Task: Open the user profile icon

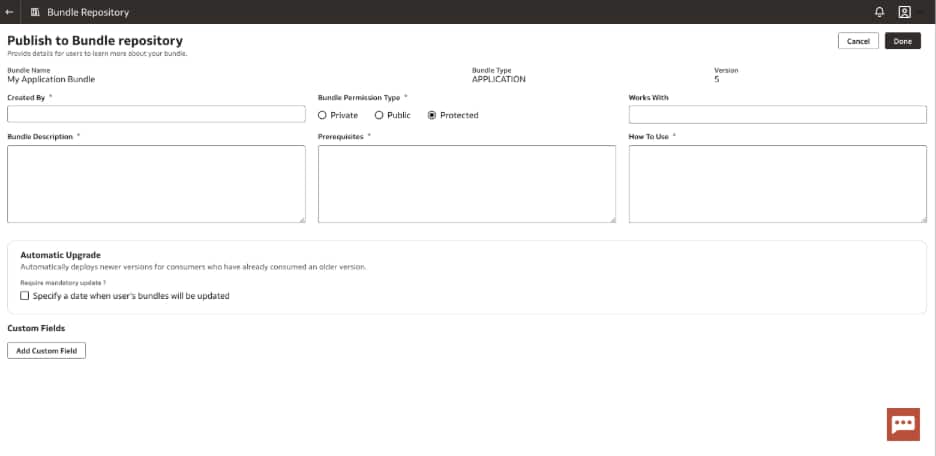Action: (904, 12)
